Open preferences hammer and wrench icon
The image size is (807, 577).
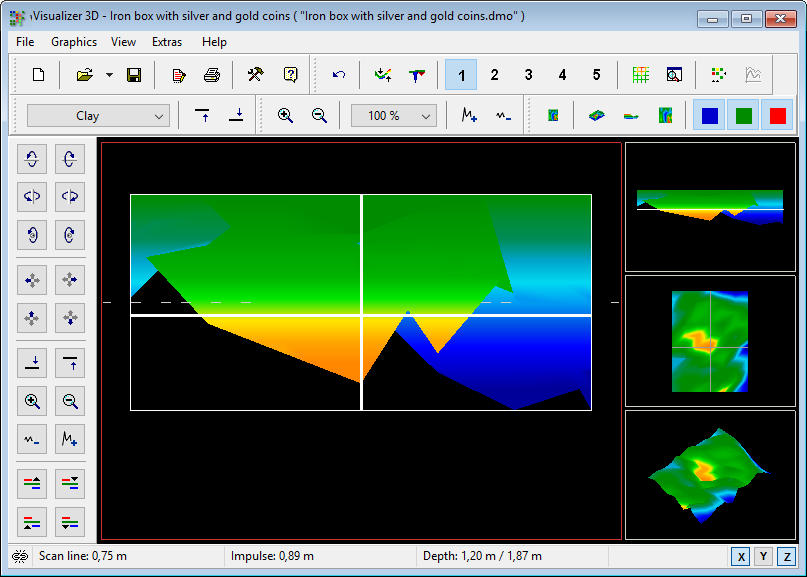click(x=255, y=75)
